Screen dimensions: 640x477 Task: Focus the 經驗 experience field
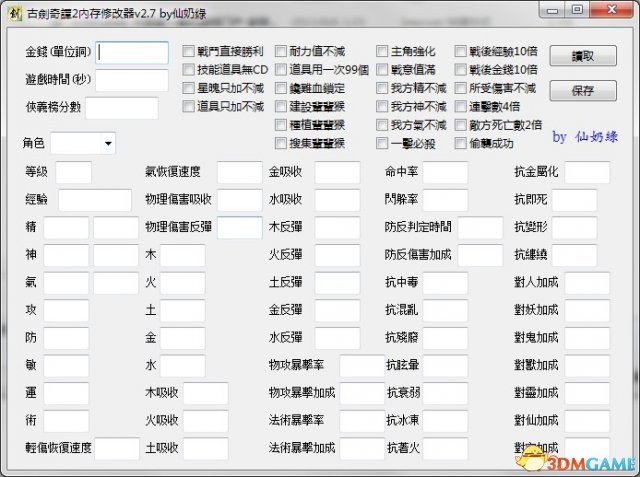tap(95, 200)
